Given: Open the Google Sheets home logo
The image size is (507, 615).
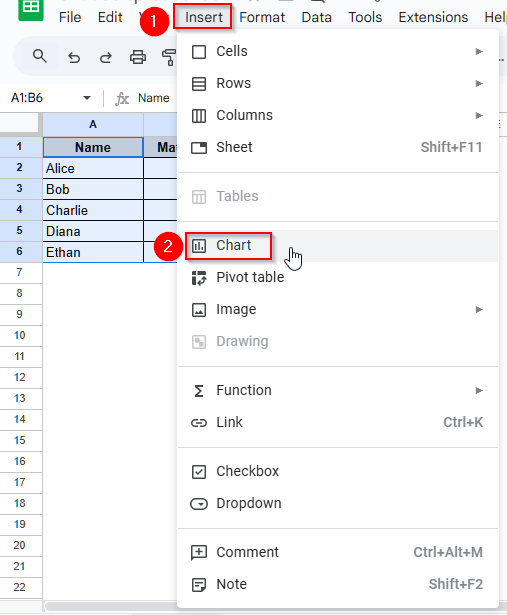Looking at the screenshot, I should 31,9.
